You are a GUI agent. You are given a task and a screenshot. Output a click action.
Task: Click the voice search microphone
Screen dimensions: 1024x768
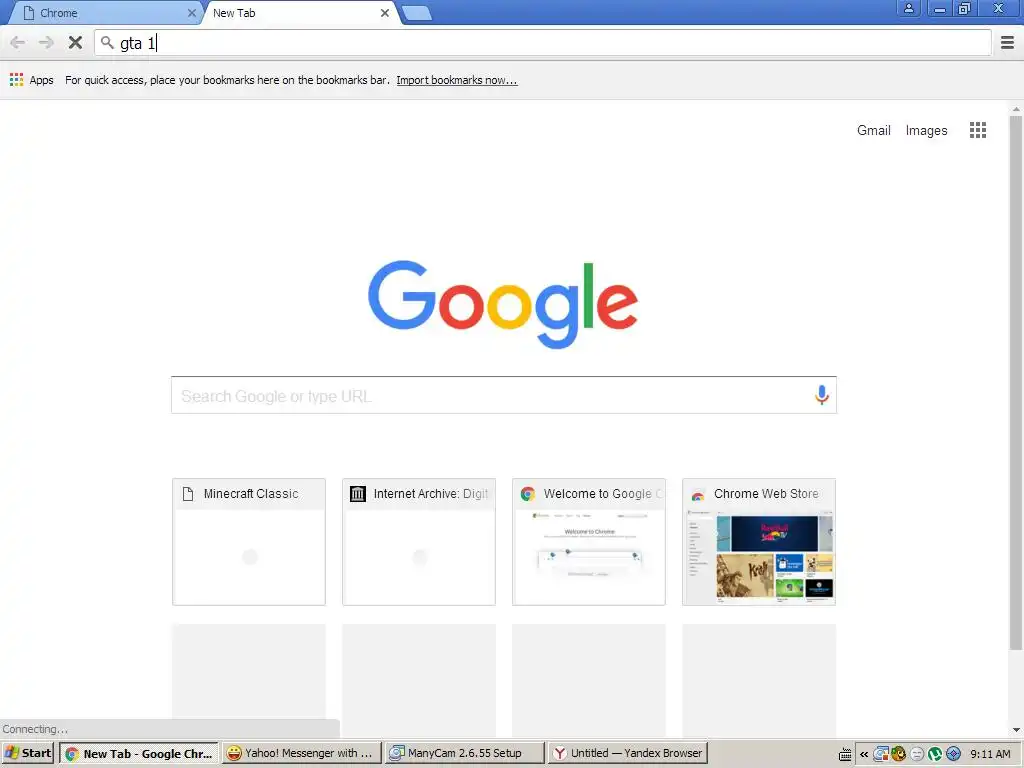[x=822, y=395]
